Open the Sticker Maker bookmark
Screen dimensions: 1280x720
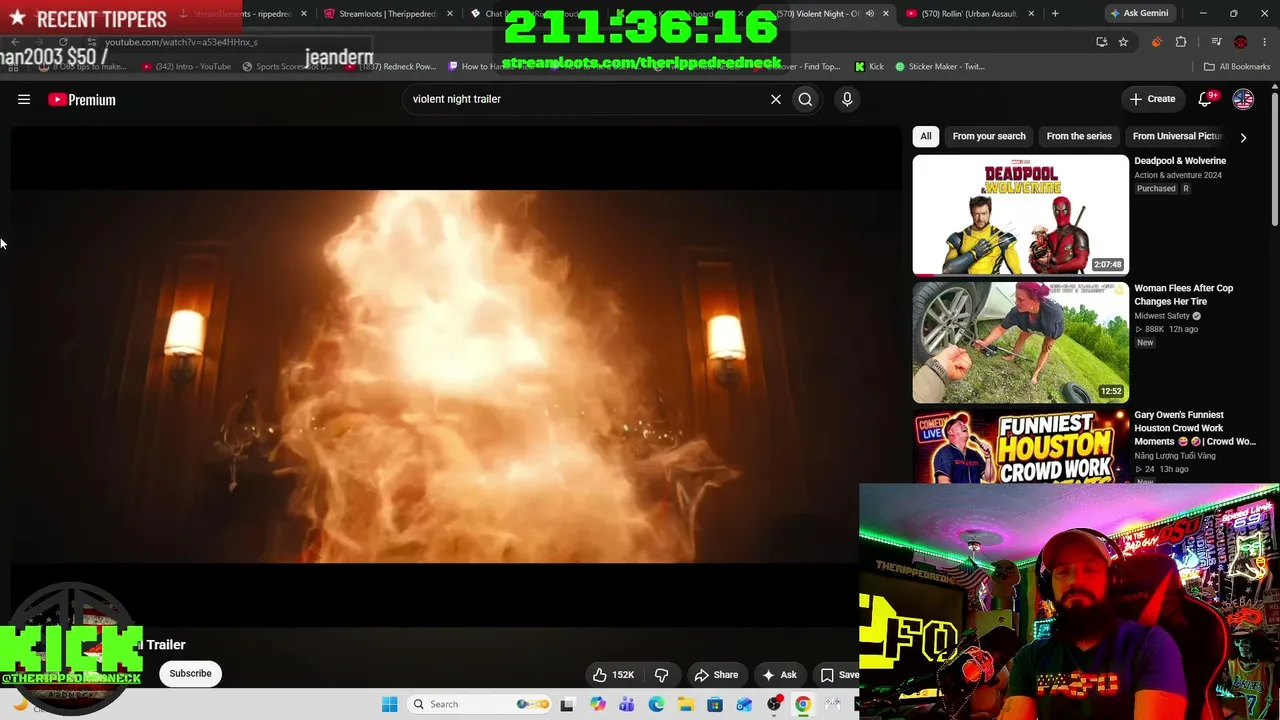point(940,67)
